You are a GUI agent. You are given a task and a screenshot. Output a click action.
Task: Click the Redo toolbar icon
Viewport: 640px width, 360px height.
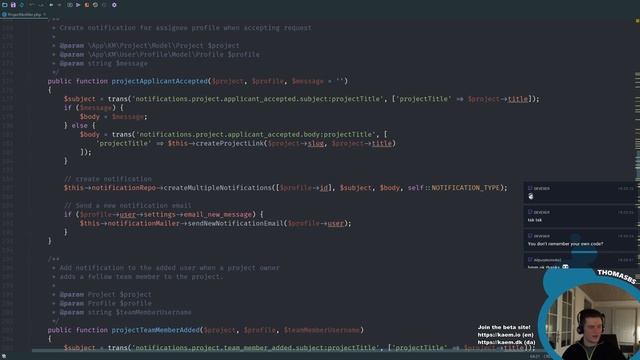tap(41, 5)
